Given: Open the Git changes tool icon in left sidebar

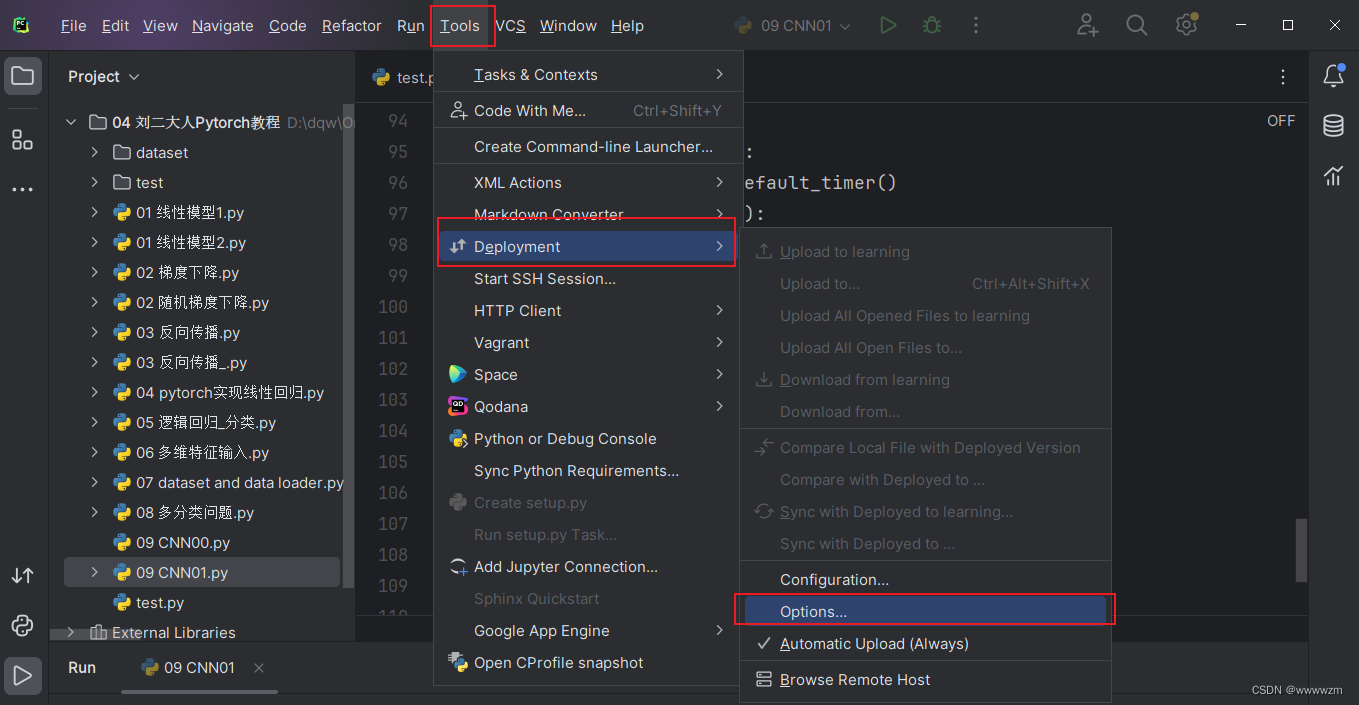Looking at the screenshot, I should coord(22,576).
